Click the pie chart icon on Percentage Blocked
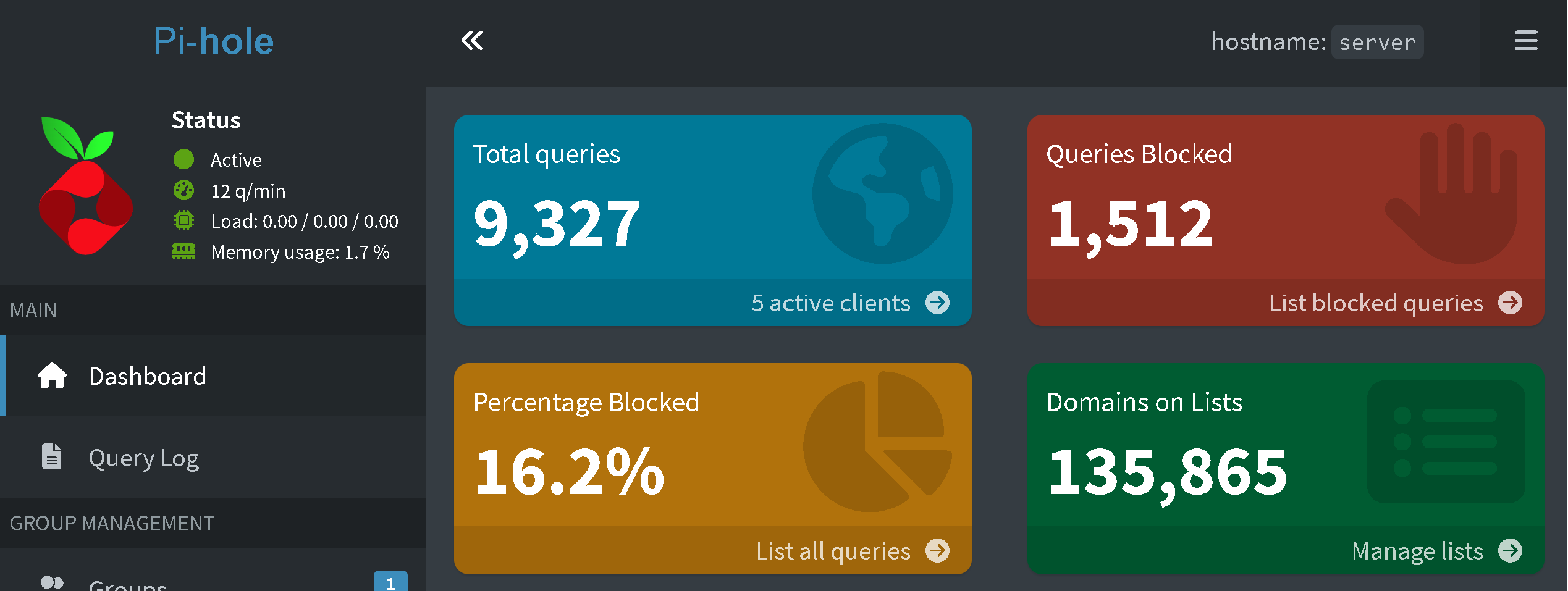 [877, 442]
